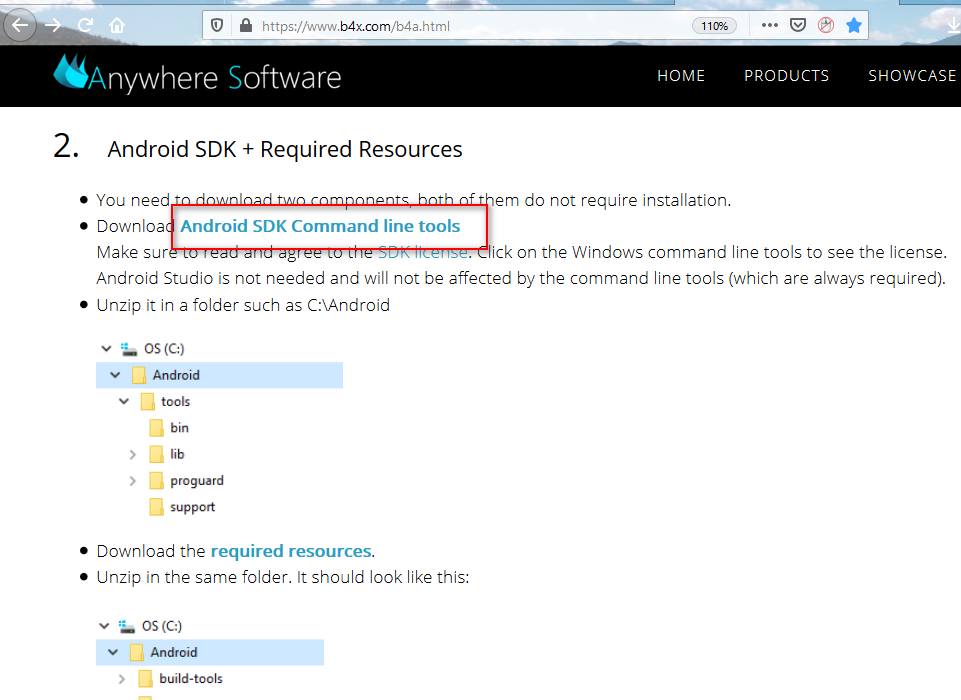Click the browser back arrow button
Image resolution: width=961 pixels, height=700 pixels.
coord(20,25)
